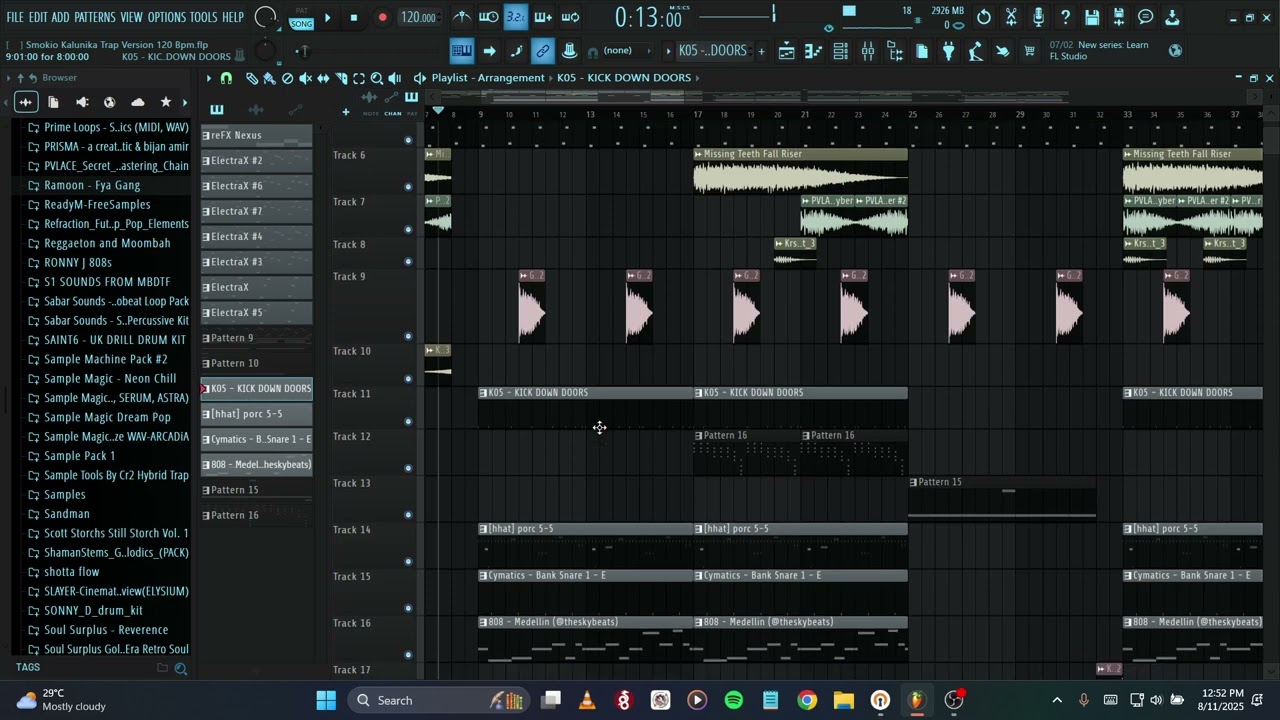The height and width of the screenshot is (720, 1280).
Task: Open the FILE menu
Action: point(15,18)
